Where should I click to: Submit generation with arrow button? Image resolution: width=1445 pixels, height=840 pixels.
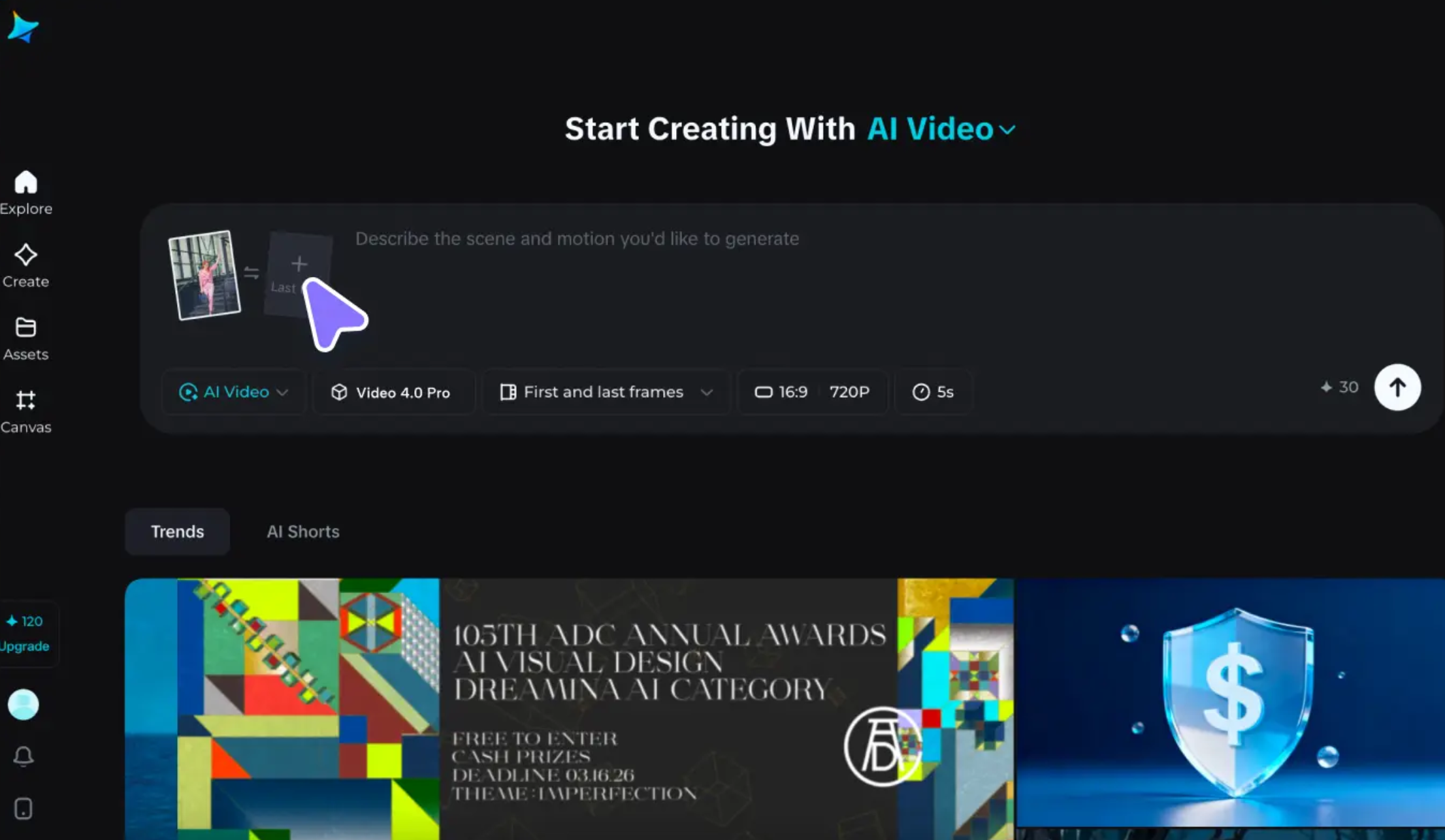click(x=1397, y=387)
